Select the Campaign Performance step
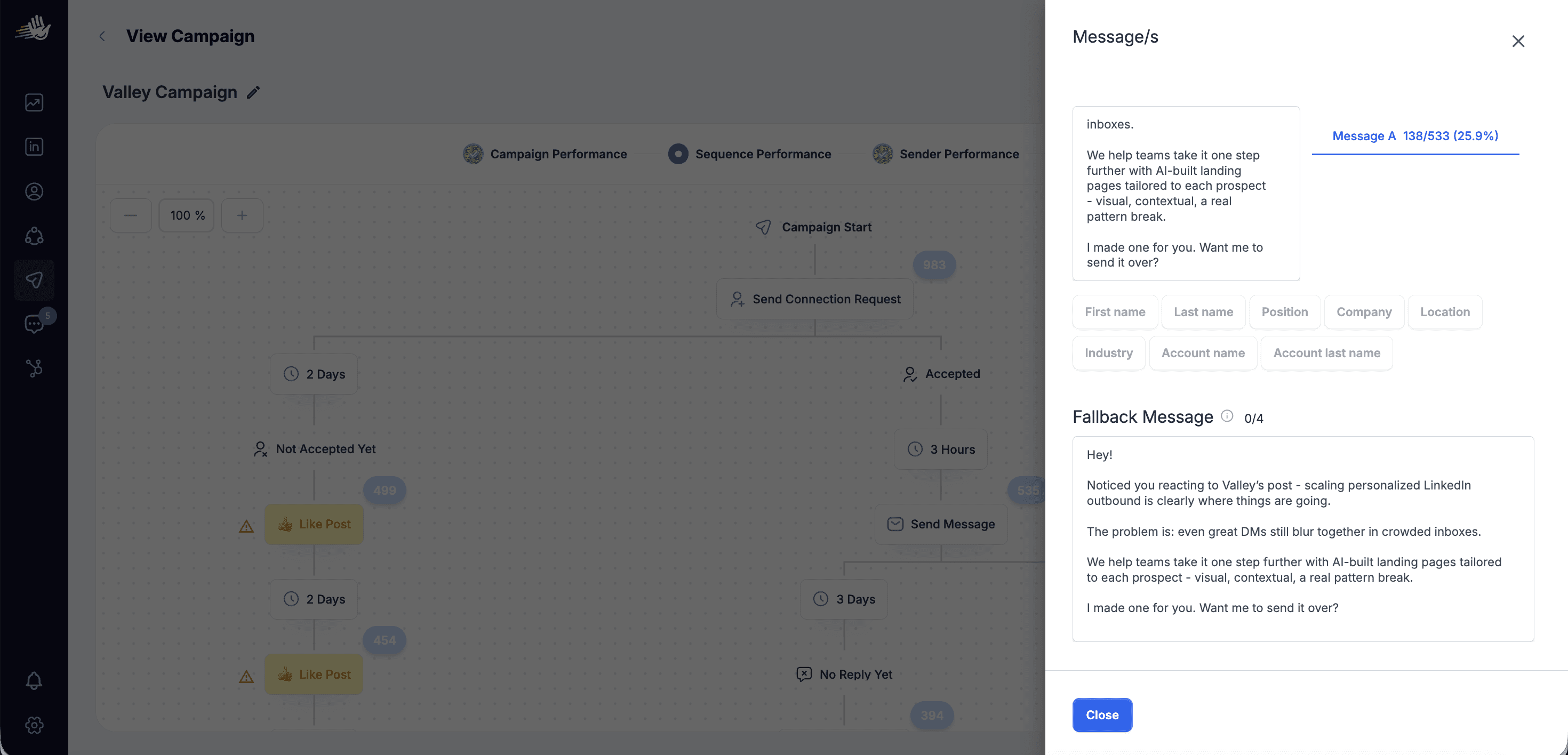Screen dimensions: 1568x755 click(x=545, y=154)
